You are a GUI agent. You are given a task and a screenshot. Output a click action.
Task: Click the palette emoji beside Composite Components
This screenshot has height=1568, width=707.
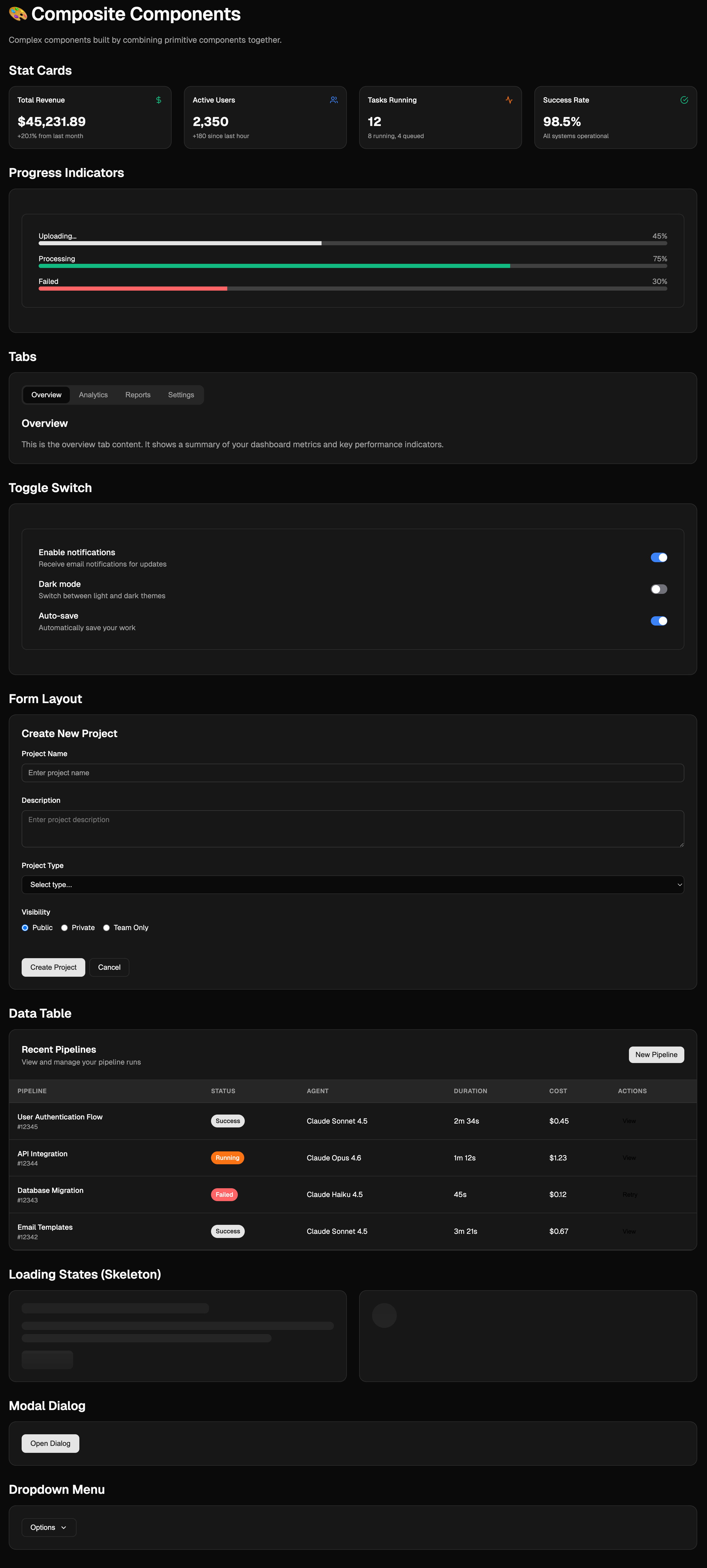click(x=18, y=14)
